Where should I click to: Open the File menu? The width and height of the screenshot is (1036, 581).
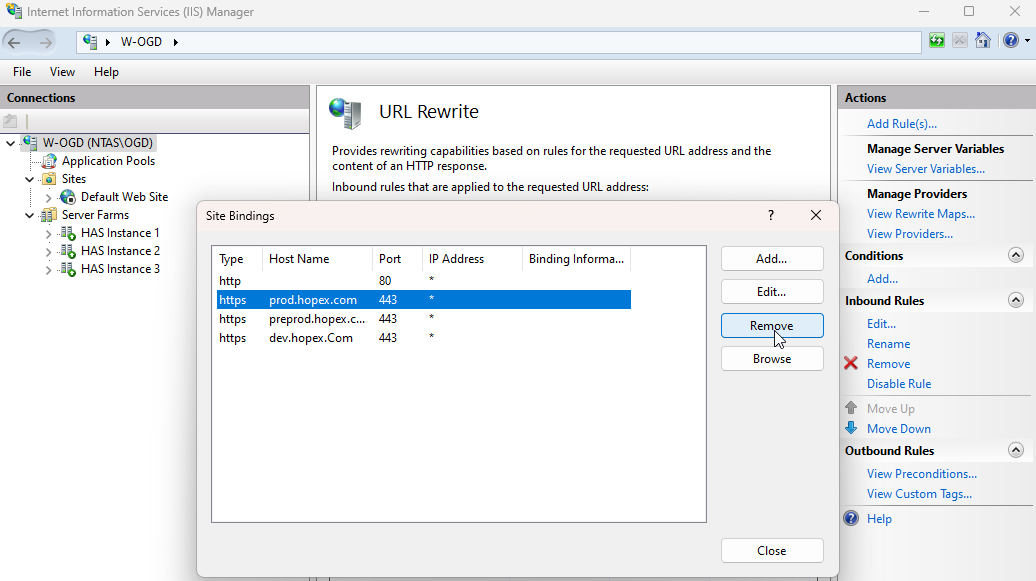(21, 71)
